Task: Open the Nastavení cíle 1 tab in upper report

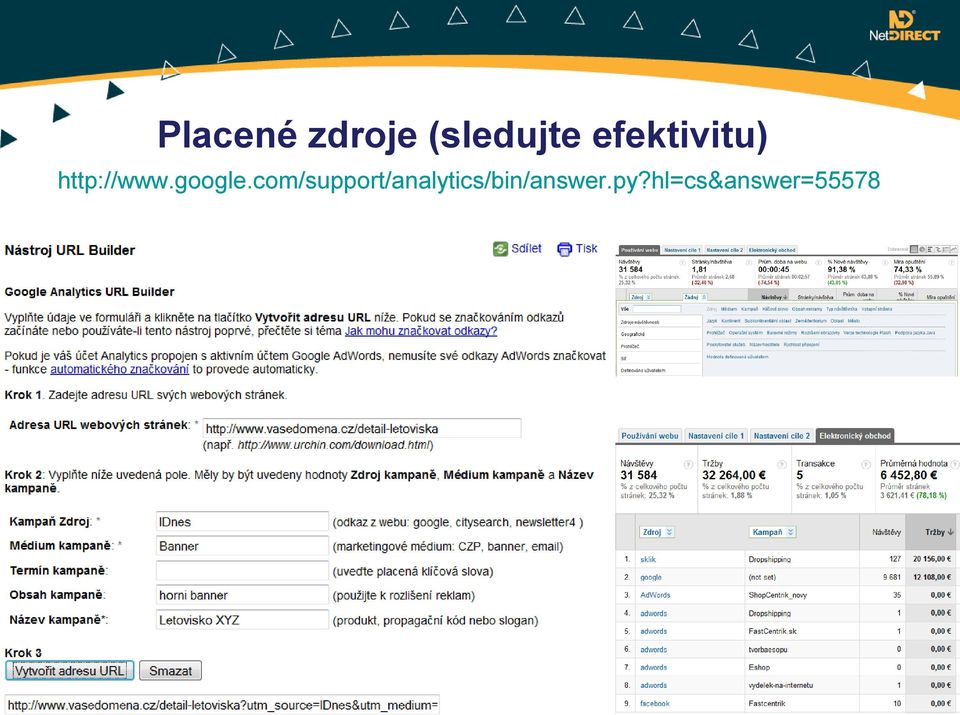Action: pos(682,250)
